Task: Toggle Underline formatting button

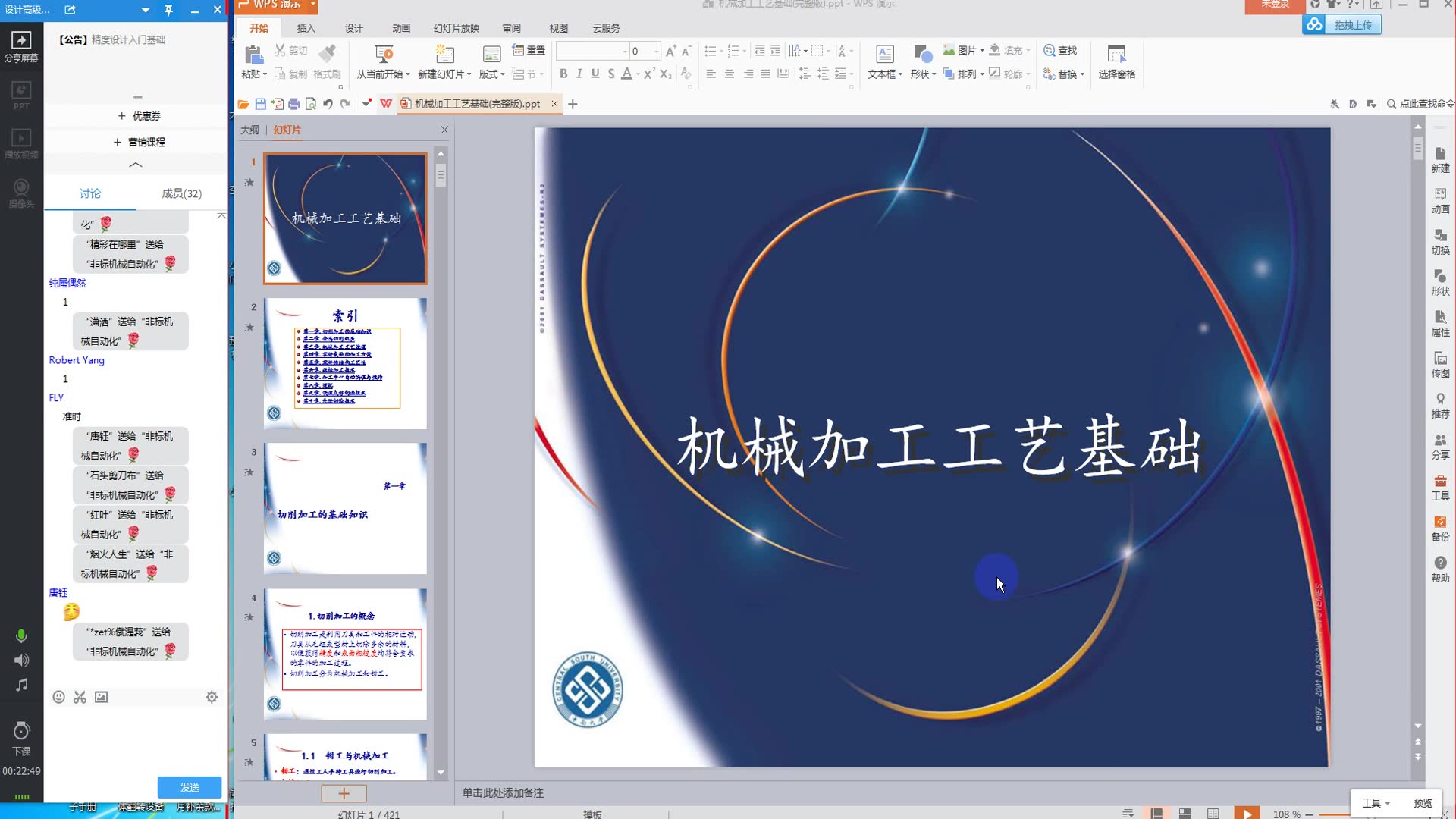Action: tap(595, 74)
